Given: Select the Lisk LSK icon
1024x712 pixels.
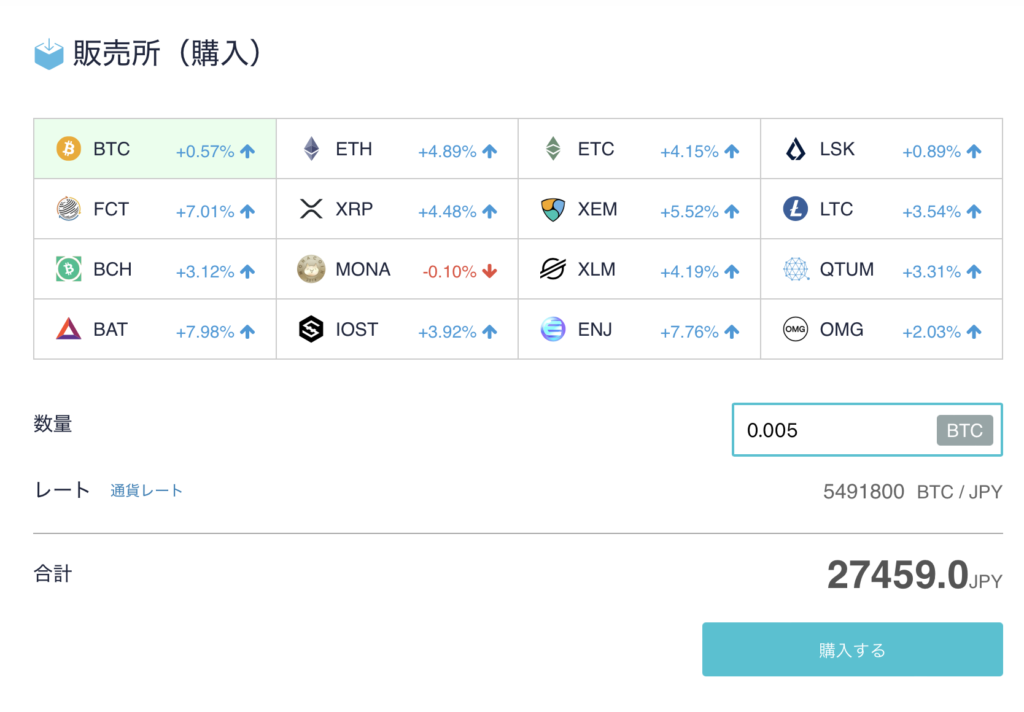Looking at the screenshot, I should 795,150.
